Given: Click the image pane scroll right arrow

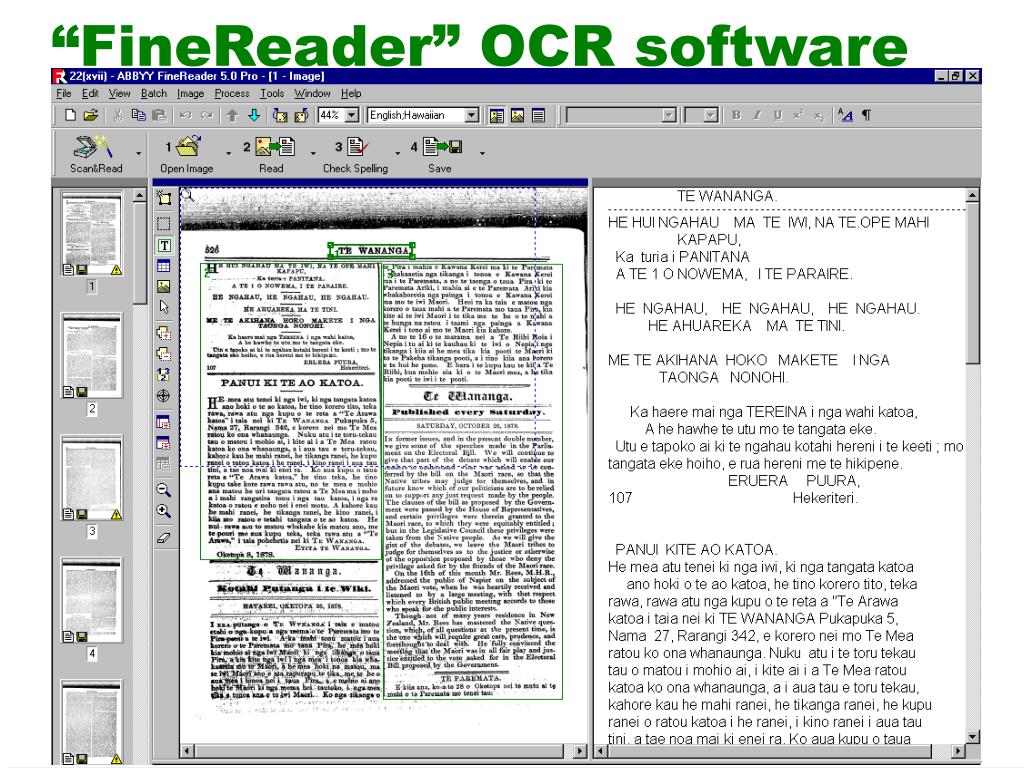Looking at the screenshot, I should (580, 751).
